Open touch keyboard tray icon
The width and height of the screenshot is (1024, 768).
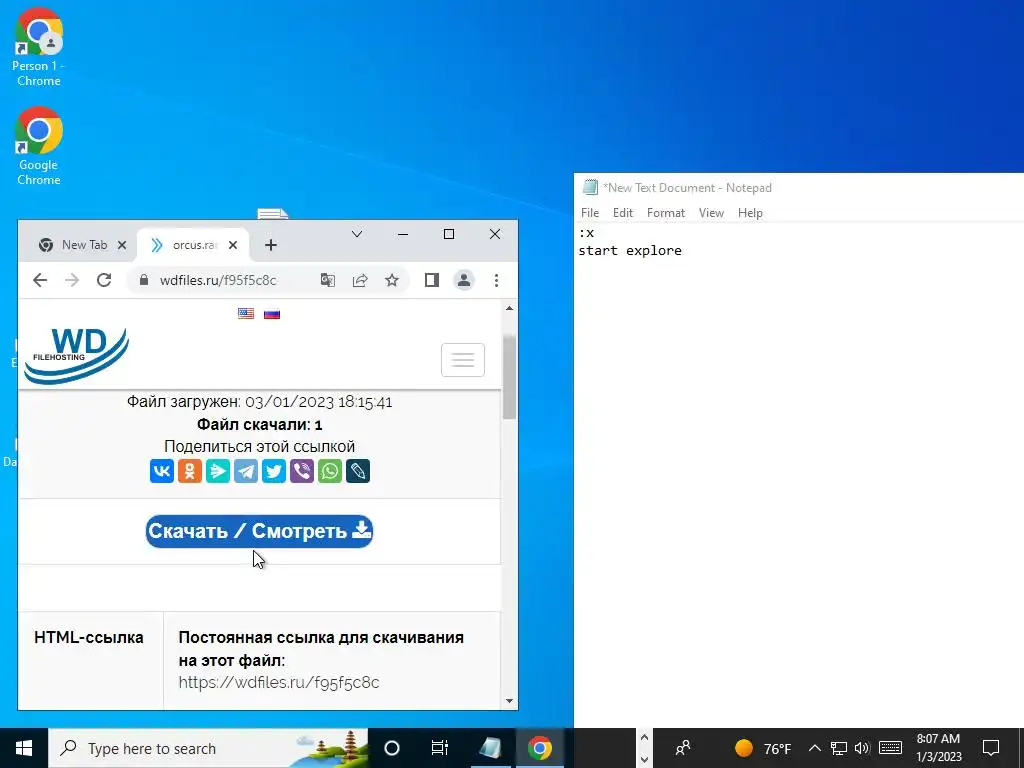pos(890,748)
